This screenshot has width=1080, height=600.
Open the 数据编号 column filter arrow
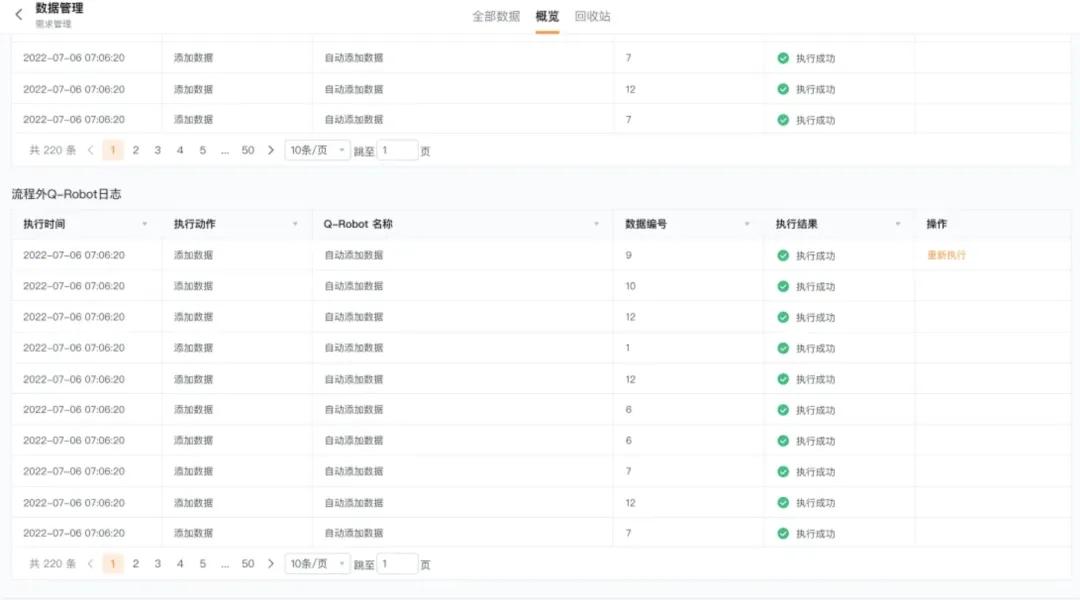click(747, 224)
